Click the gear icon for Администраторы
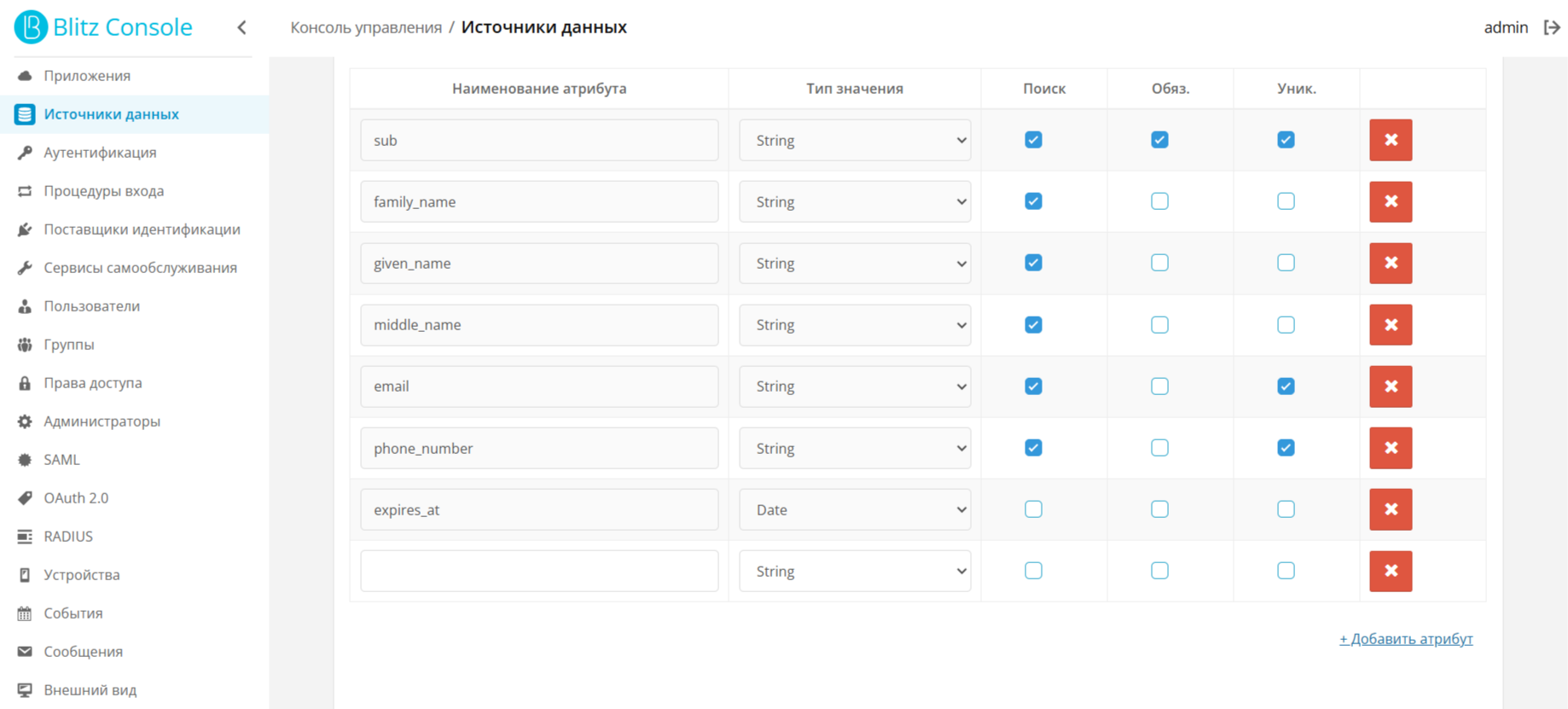The width and height of the screenshot is (1568, 709). click(25, 421)
